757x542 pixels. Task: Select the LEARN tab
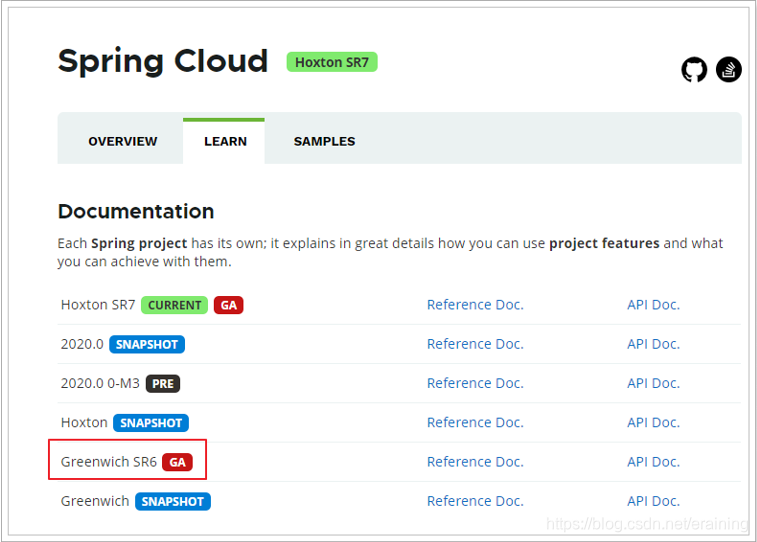pos(224,141)
